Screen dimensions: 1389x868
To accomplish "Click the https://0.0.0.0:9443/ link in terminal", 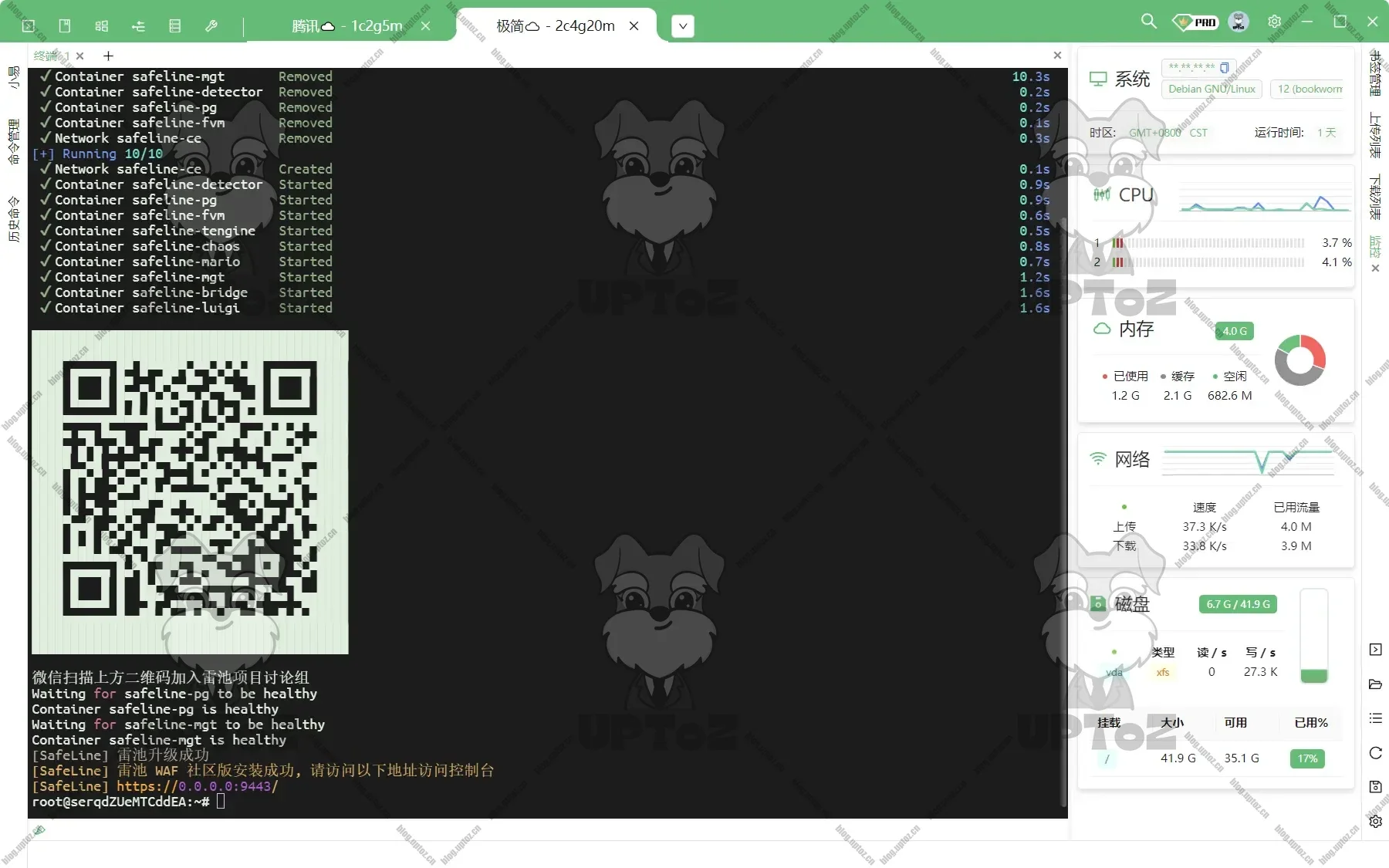I will click(197, 786).
